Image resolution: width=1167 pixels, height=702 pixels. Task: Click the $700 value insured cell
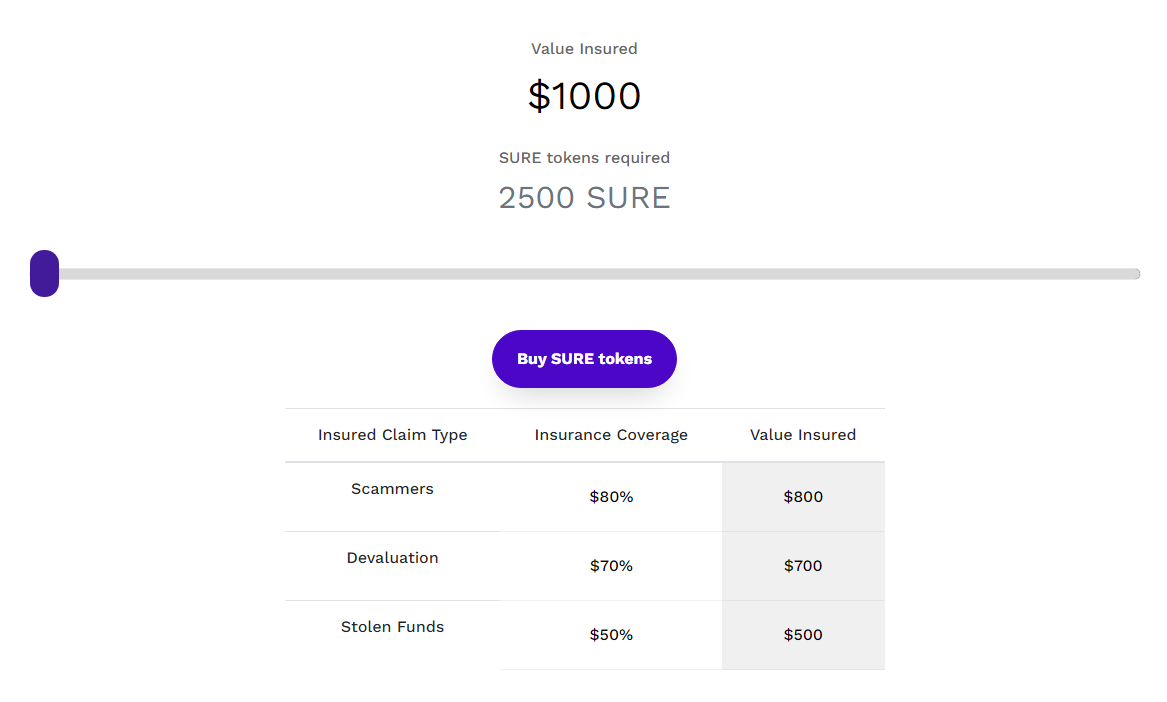click(x=803, y=566)
